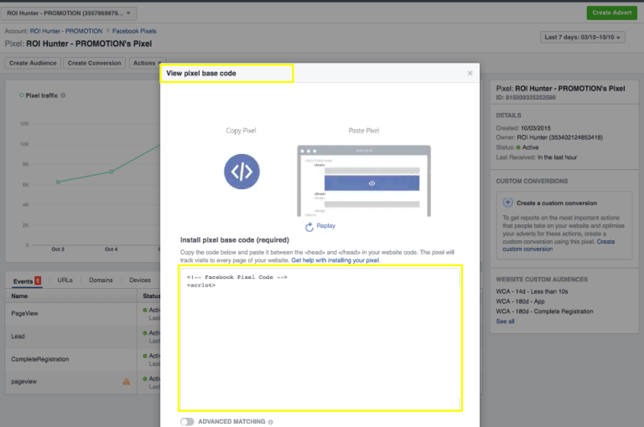Click WCA - 180d - App audience
The height and width of the screenshot is (427, 644).
[520, 301]
